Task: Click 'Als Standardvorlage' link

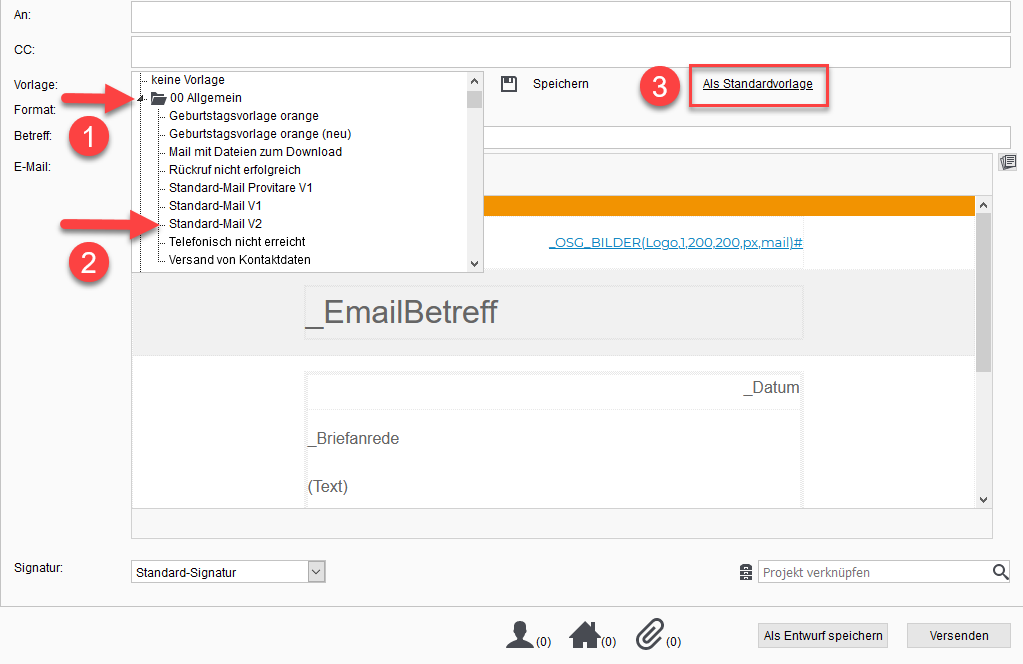Action: pyautogui.click(x=757, y=84)
